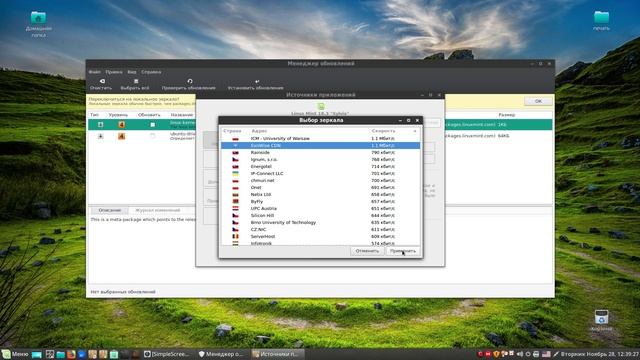Screen dimensions: 640x360
Task: Select the Netix Ltd mirror
Action: [x=320, y=195]
